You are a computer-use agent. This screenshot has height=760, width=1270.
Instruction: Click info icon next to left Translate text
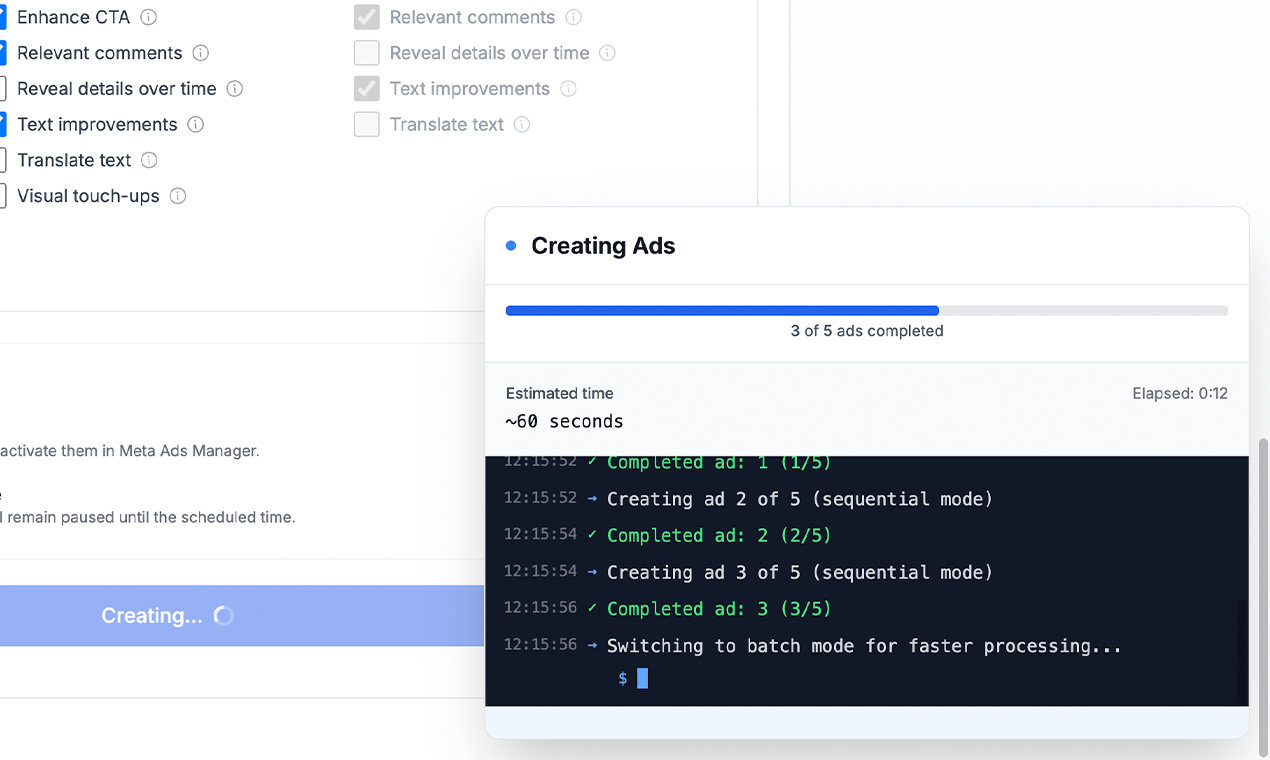pos(149,160)
